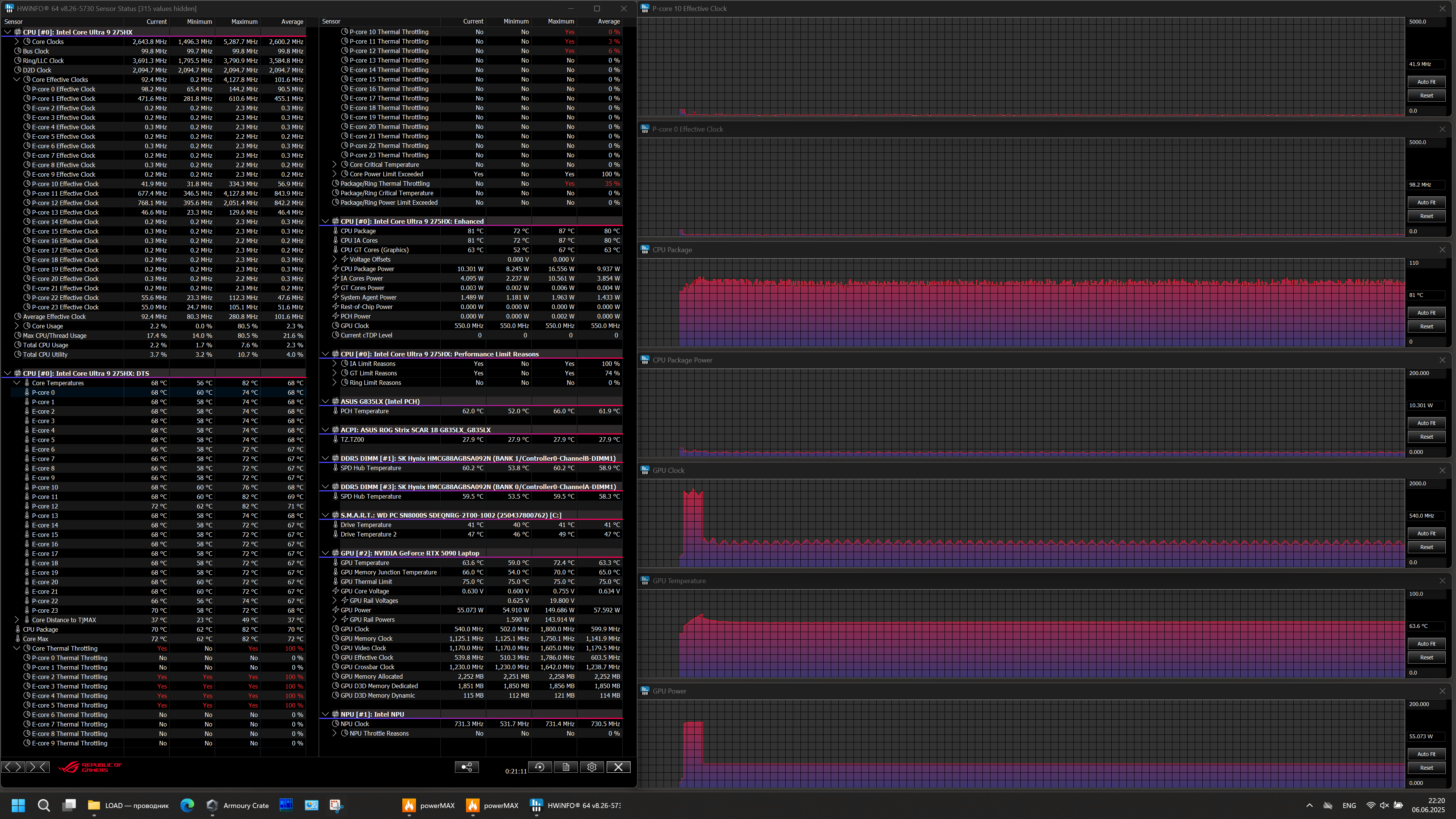This screenshot has width=1456, height=819.
Task: Expand the NPU Throttle Reasons row
Action: pyautogui.click(x=334, y=734)
